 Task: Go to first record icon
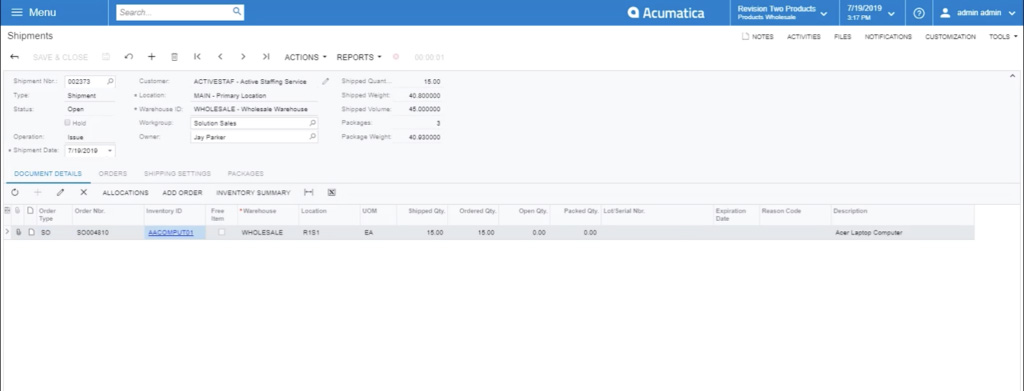197,57
